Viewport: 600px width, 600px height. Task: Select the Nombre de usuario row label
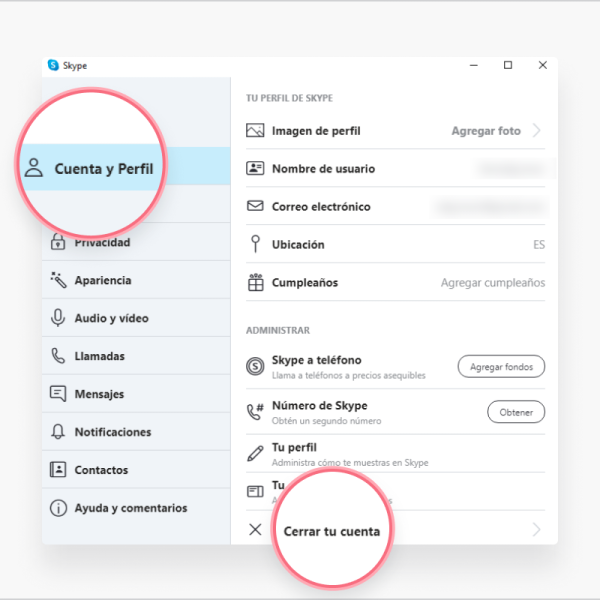click(323, 169)
